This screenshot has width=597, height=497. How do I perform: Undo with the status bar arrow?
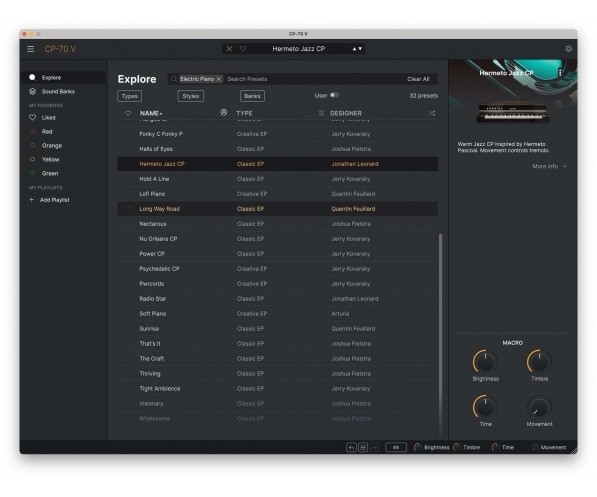tap(351, 447)
